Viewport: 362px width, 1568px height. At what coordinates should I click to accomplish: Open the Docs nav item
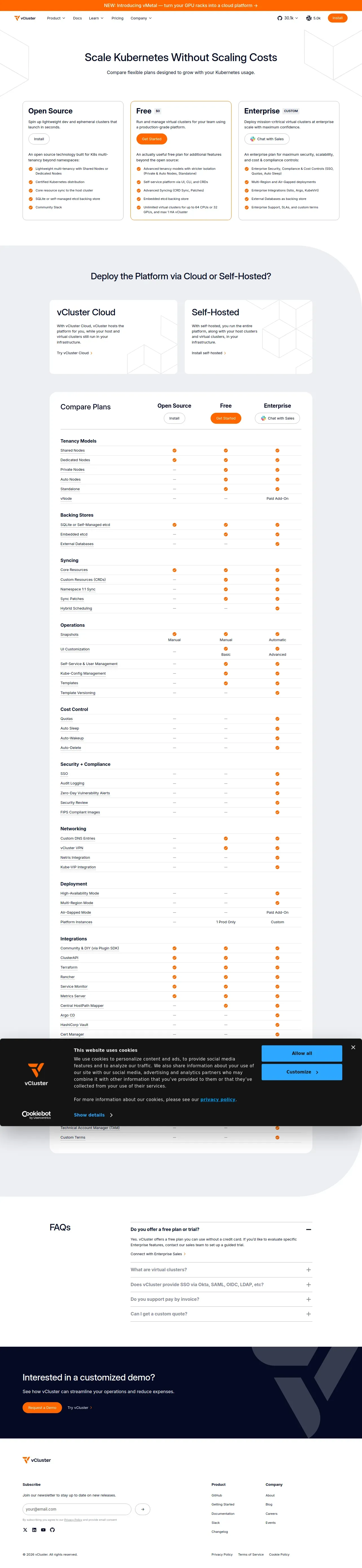click(x=78, y=18)
